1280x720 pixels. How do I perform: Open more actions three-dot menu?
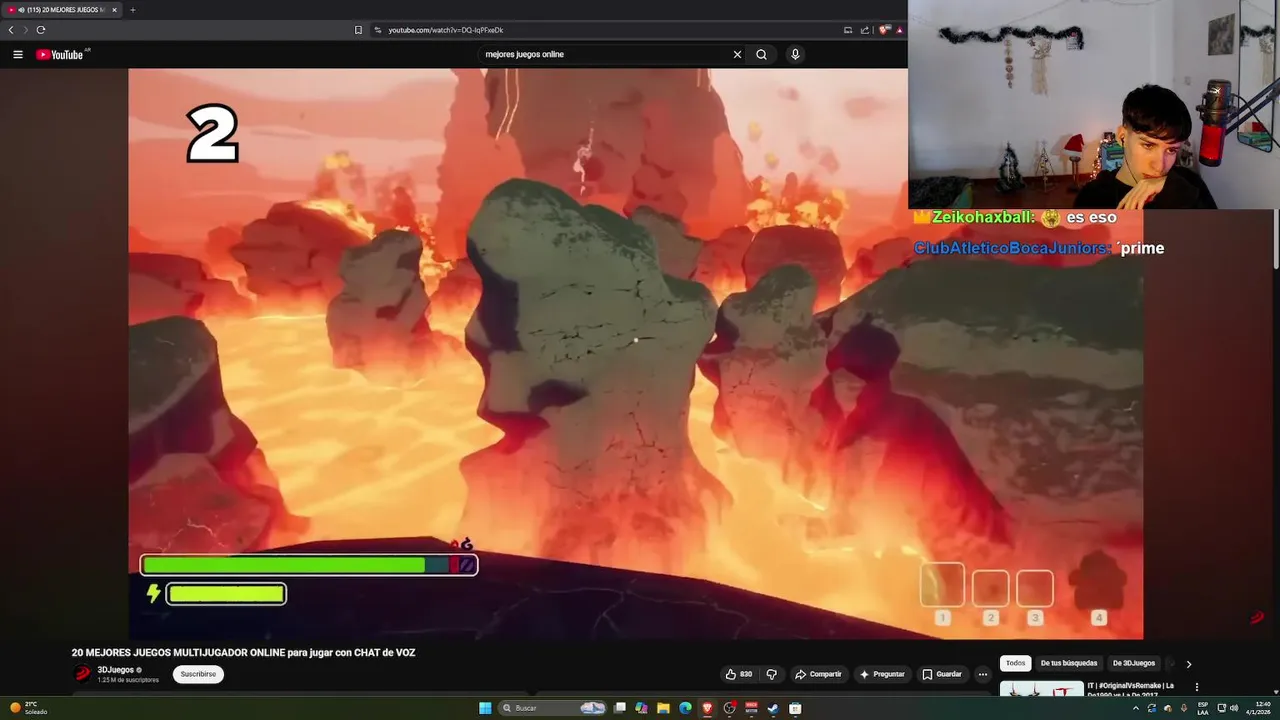click(982, 674)
